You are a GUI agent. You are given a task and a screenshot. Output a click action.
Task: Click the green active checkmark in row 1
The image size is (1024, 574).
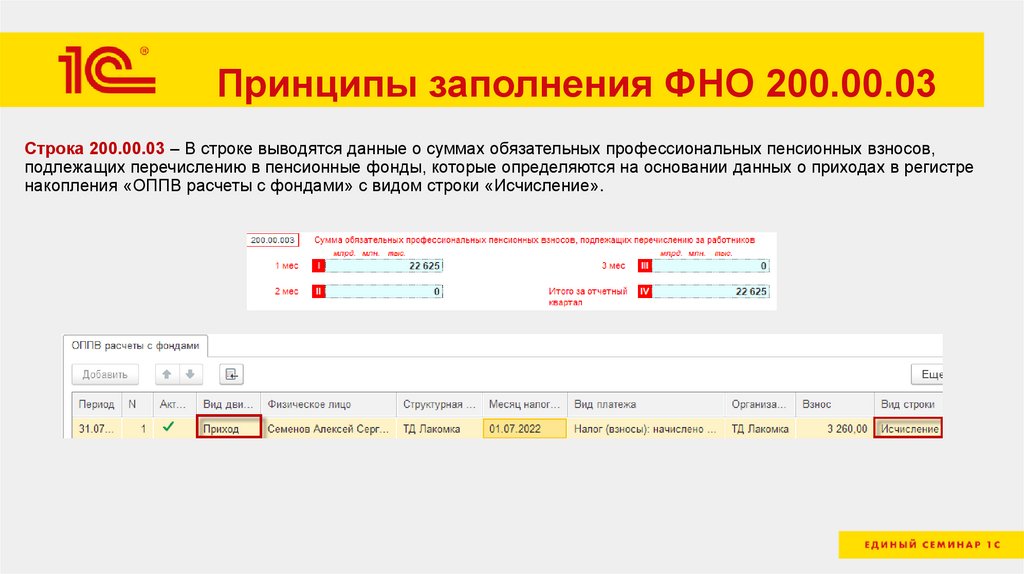pos(168,427)
